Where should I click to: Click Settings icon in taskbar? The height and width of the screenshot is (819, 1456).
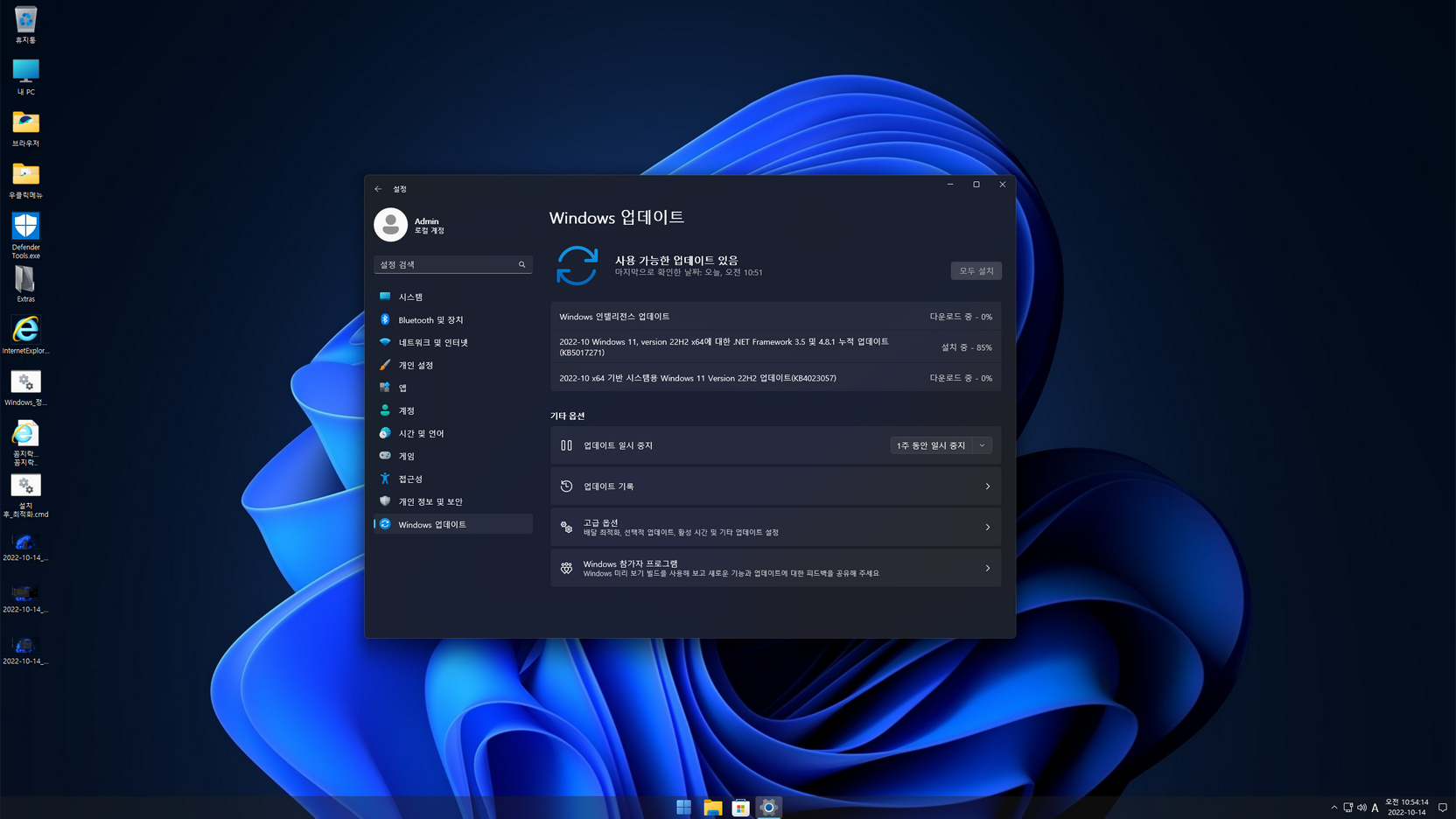coord(768,808)
